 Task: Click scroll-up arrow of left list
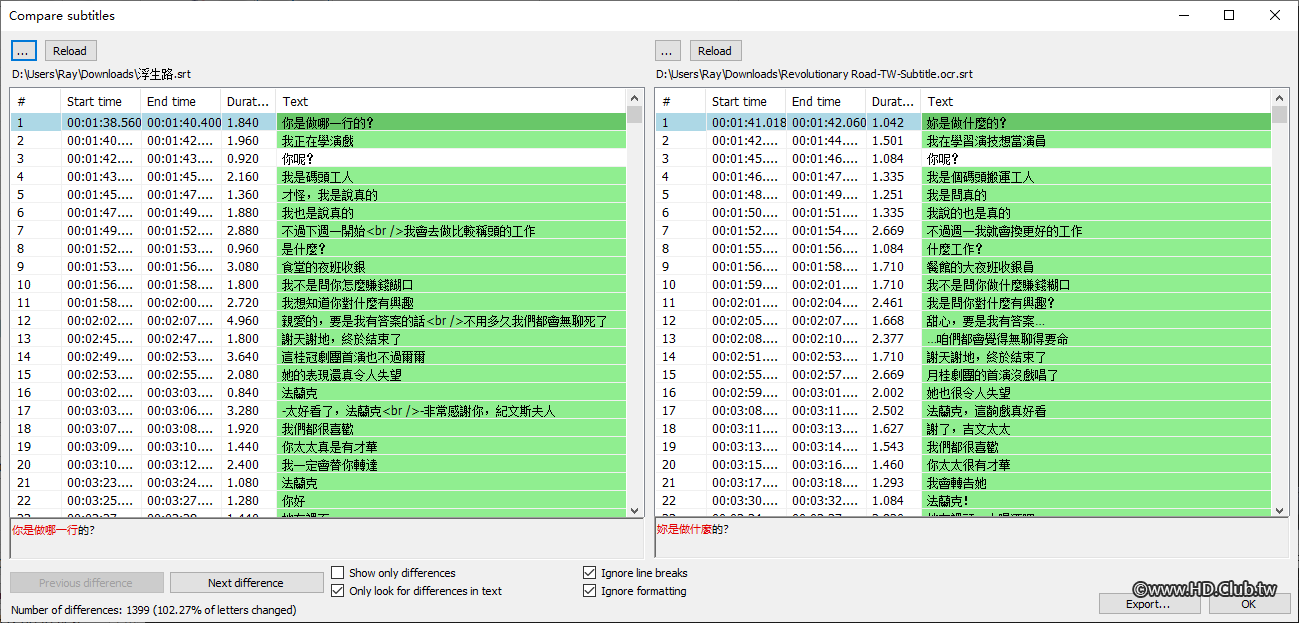(635, 98)
